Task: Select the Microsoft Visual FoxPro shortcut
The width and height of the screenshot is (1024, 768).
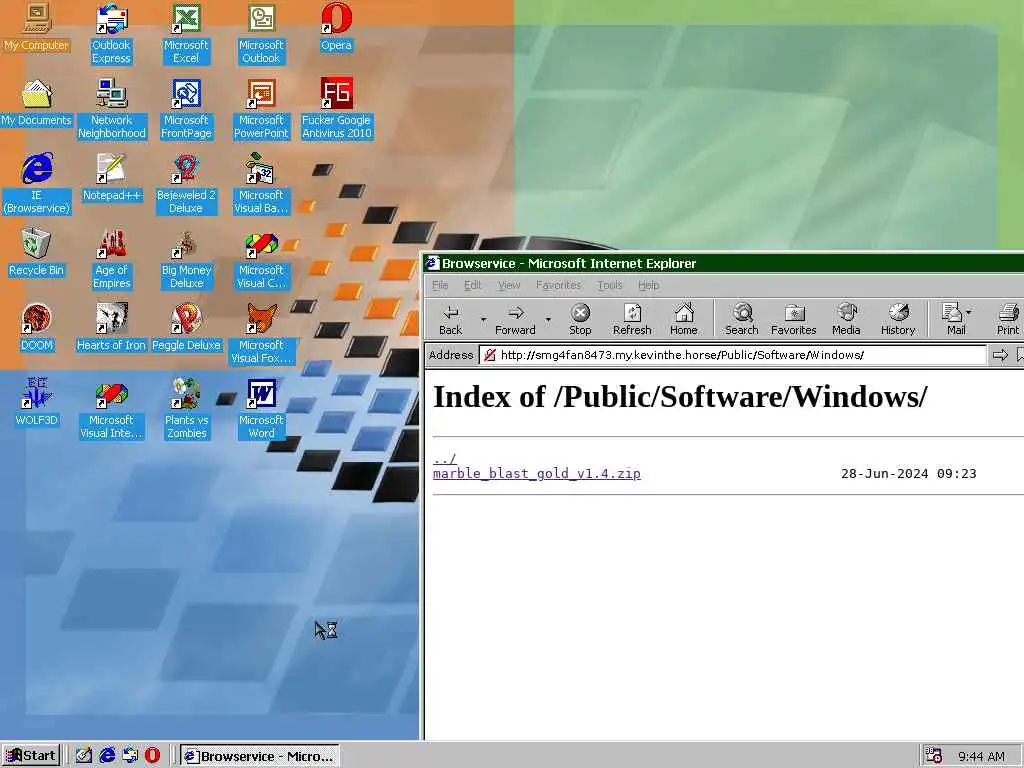Action: point(261,334)
